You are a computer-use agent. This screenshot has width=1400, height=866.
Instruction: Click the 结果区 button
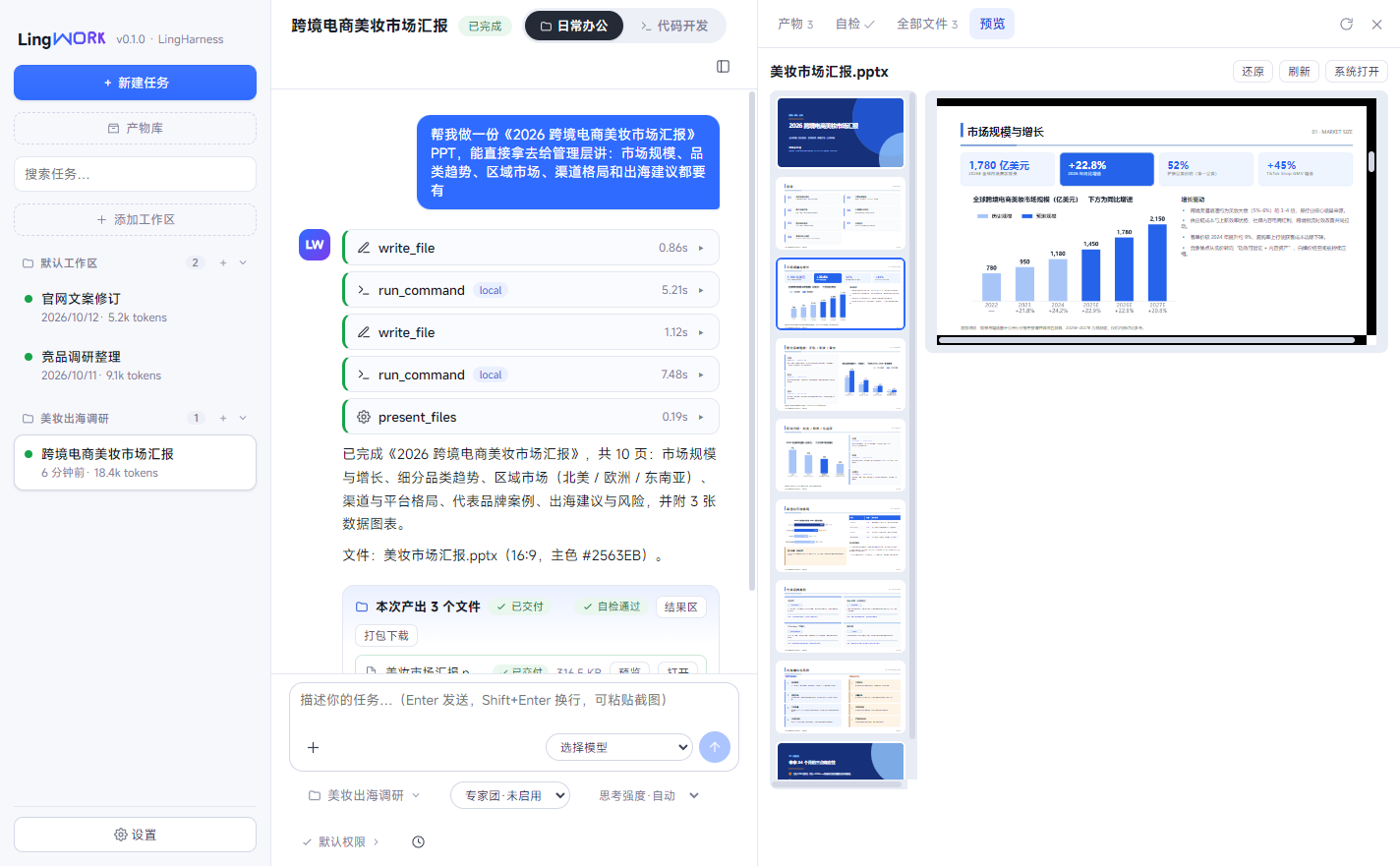click(680, 606)
